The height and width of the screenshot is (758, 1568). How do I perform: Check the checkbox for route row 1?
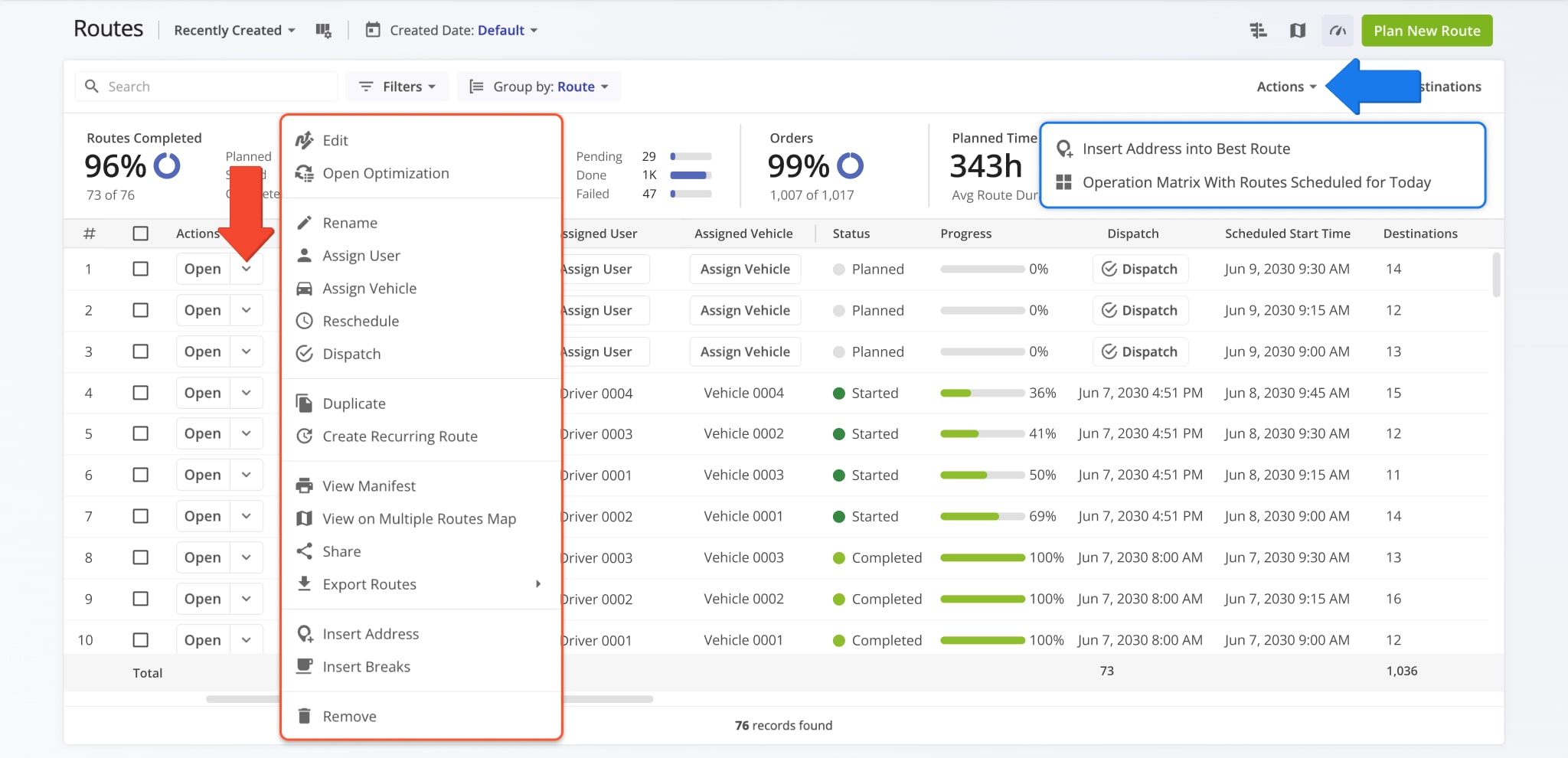click(141, 269)
